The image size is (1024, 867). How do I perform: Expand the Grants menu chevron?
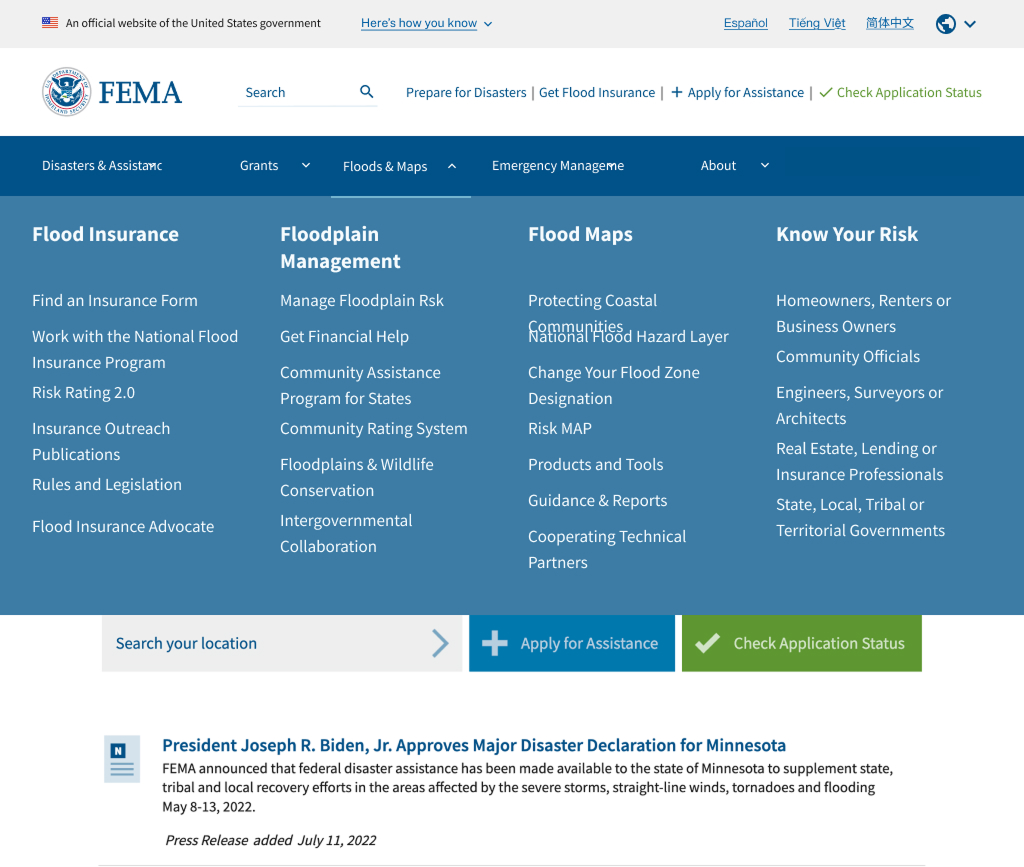(306, 165)
